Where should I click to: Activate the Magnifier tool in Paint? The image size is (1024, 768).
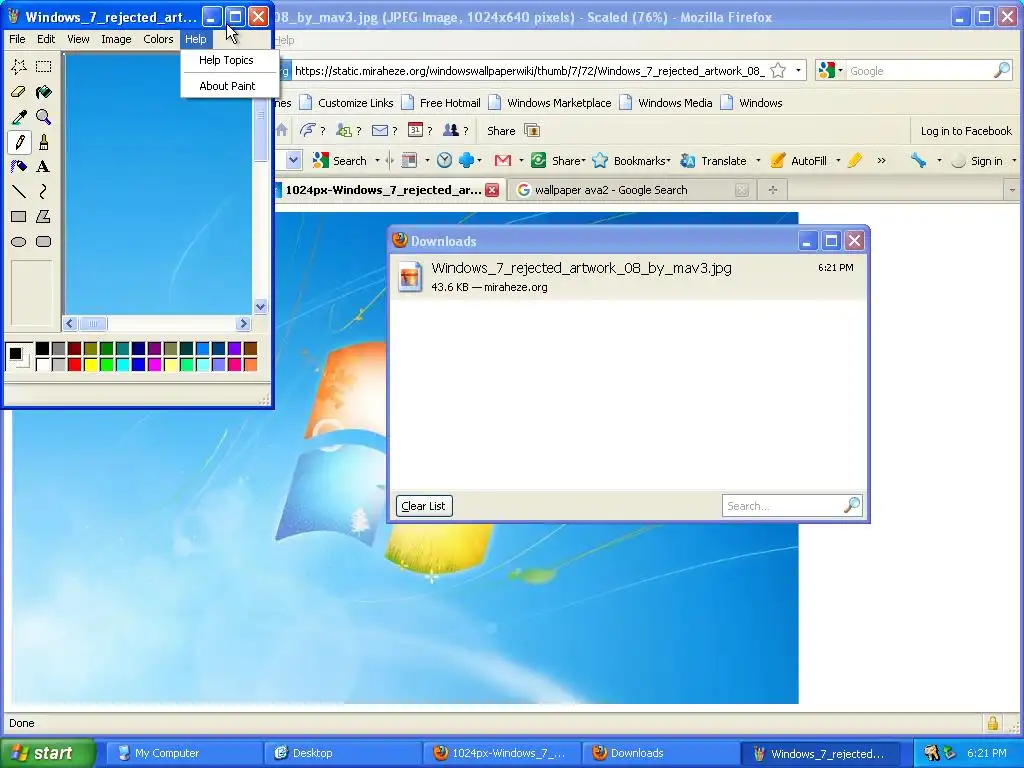coord(44,117)
